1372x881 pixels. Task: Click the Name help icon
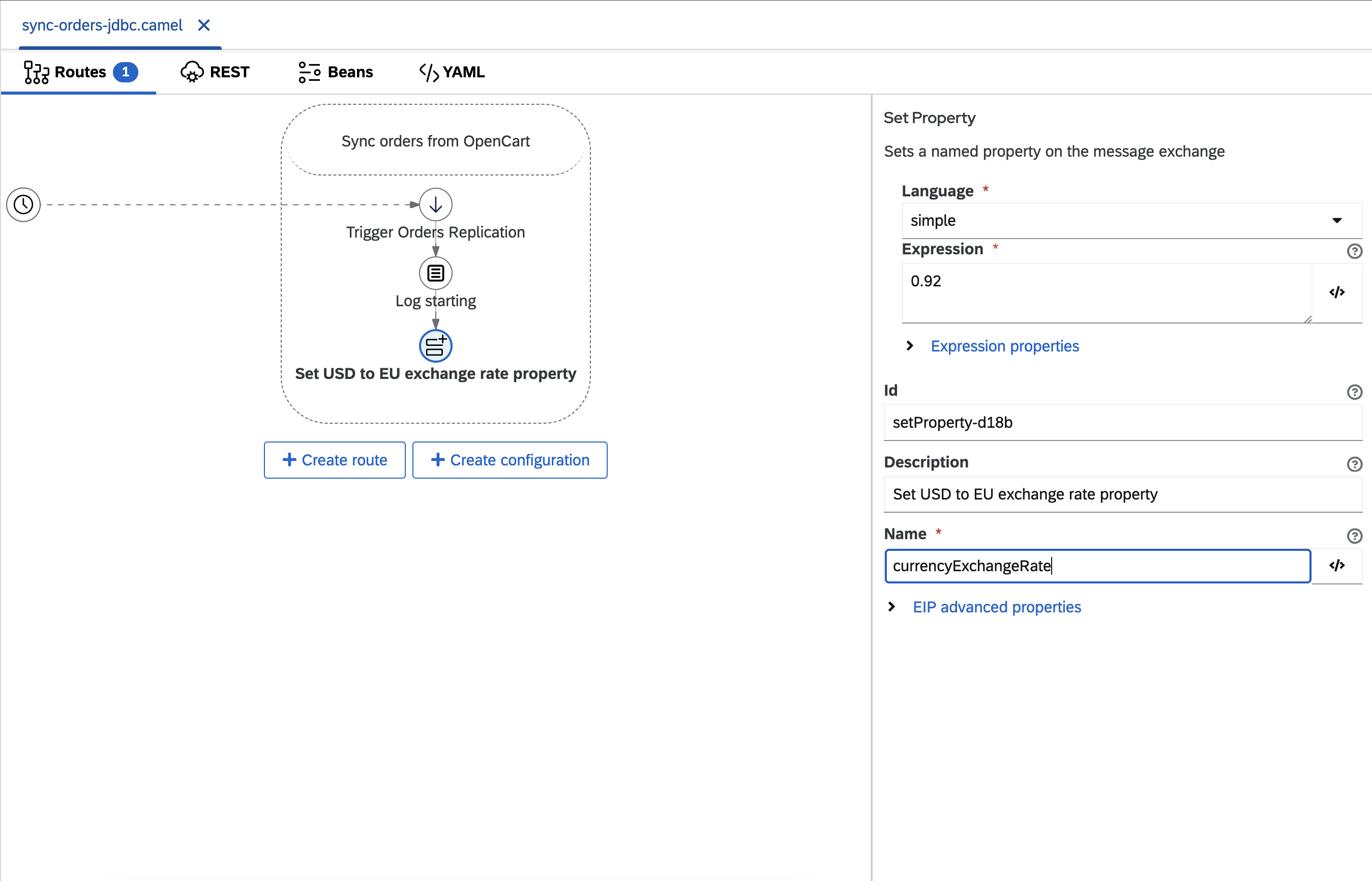click(1354, 536)
